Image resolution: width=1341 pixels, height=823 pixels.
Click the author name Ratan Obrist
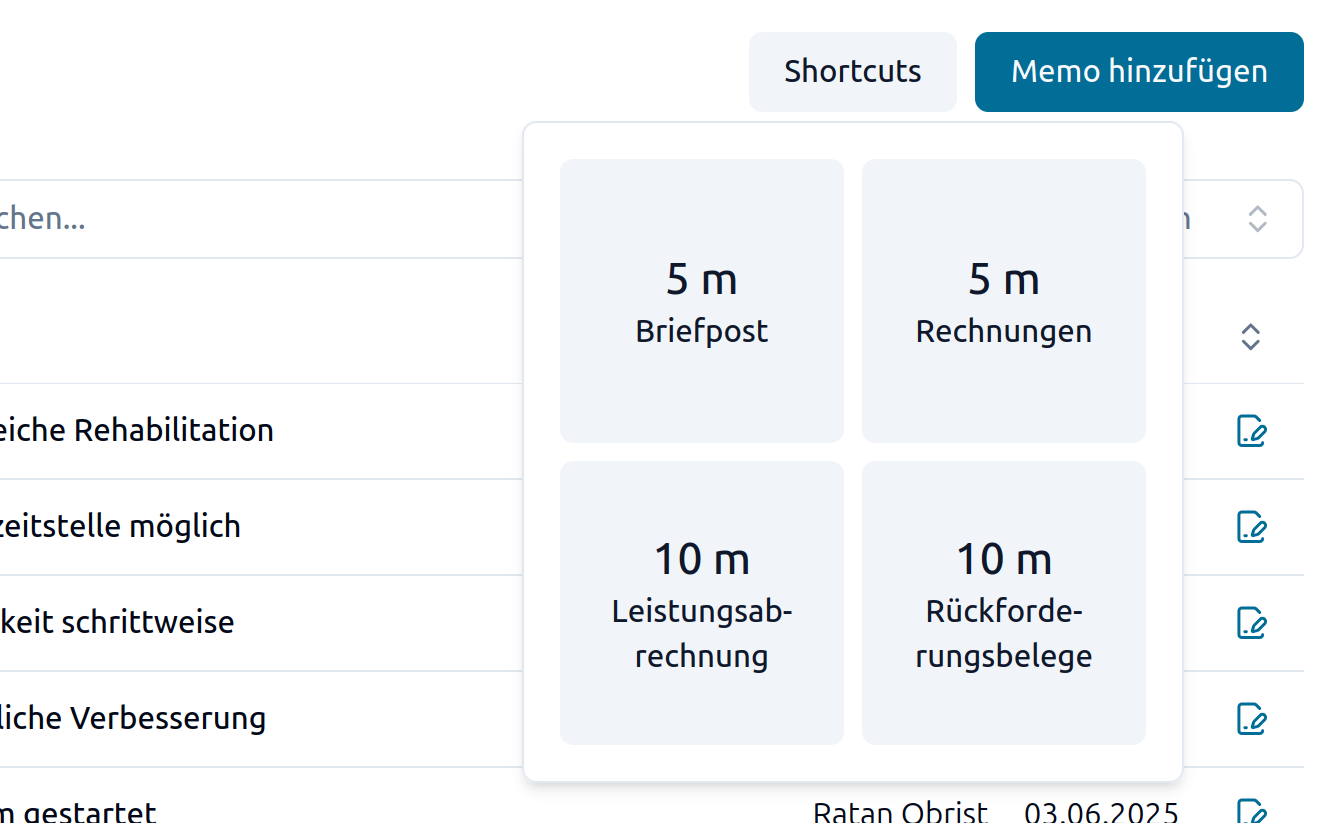pyautogui.click(x=900, y=811)
